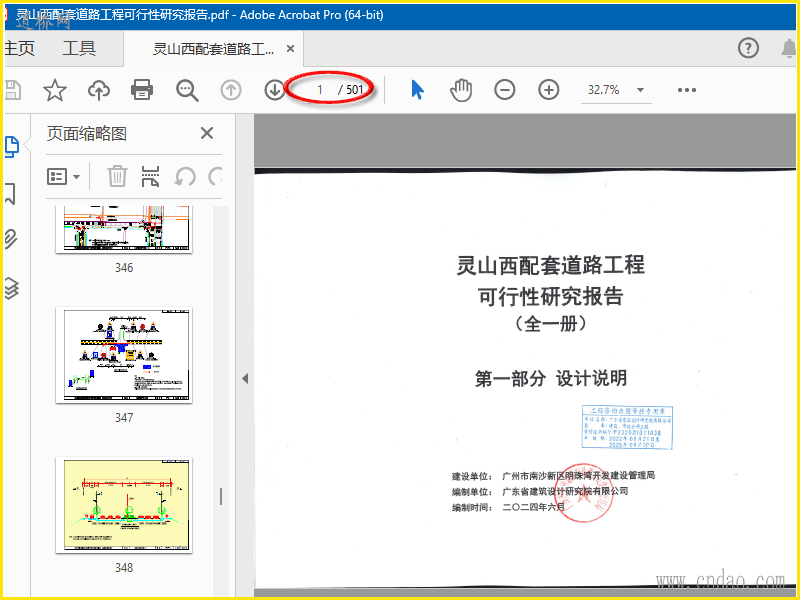Open Help question mark icon
Viewport: 800px width, 600px height.
(748, 48)
